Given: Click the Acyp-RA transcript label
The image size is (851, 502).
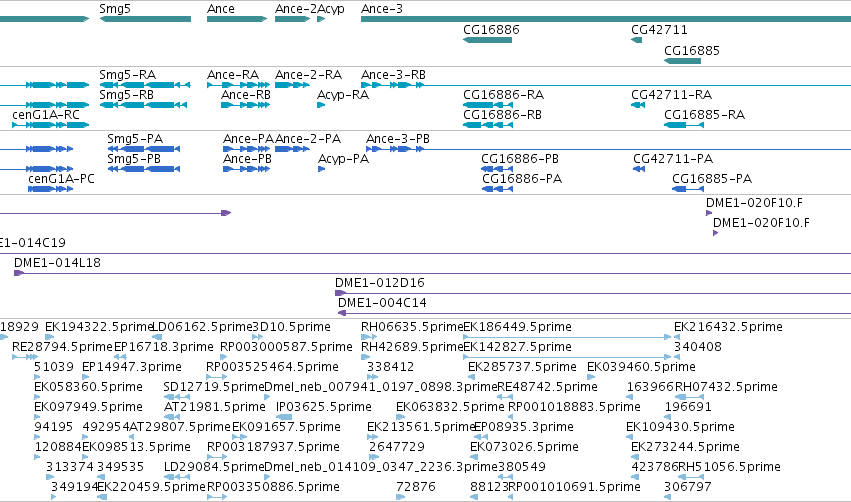Looking at the screenshot, I should 343,94.
